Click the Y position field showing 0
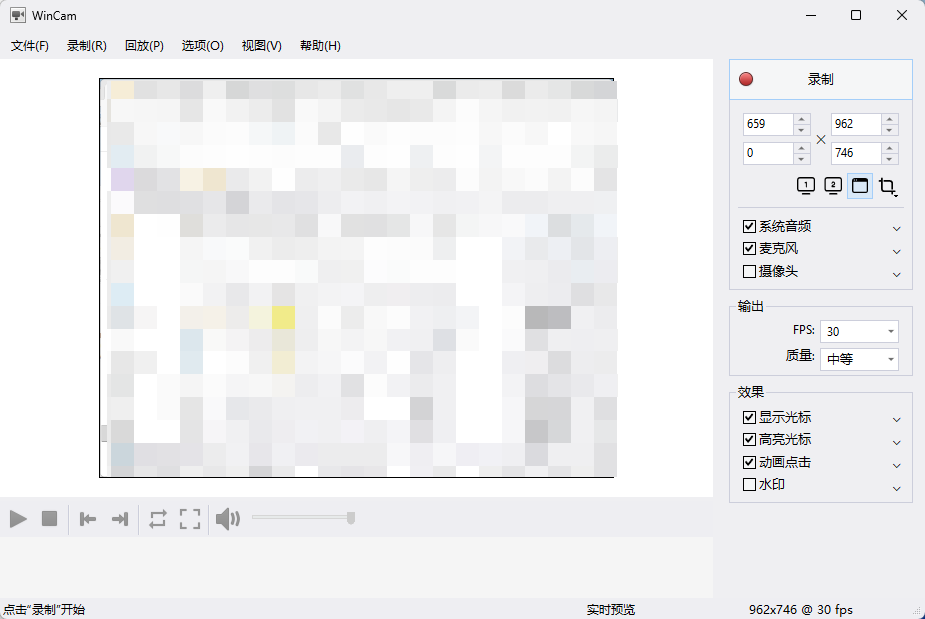The height and width of the screenshot is (619, 925). [767, 153]
